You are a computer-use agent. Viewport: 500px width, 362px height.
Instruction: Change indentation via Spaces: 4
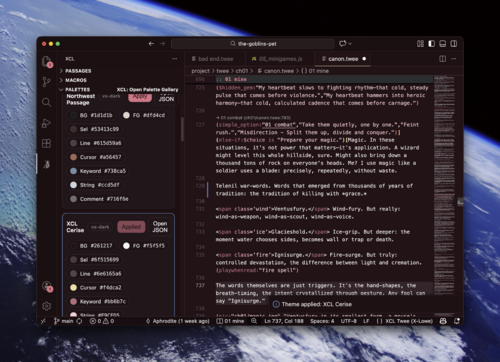click(322, 321)
